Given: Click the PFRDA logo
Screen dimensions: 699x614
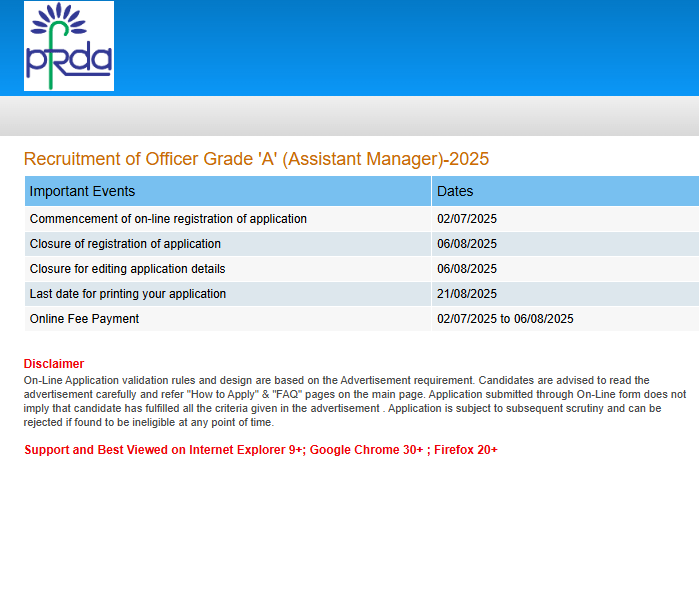Looking at the screenshot, I should pyautogui.click(x=68, y=47).
